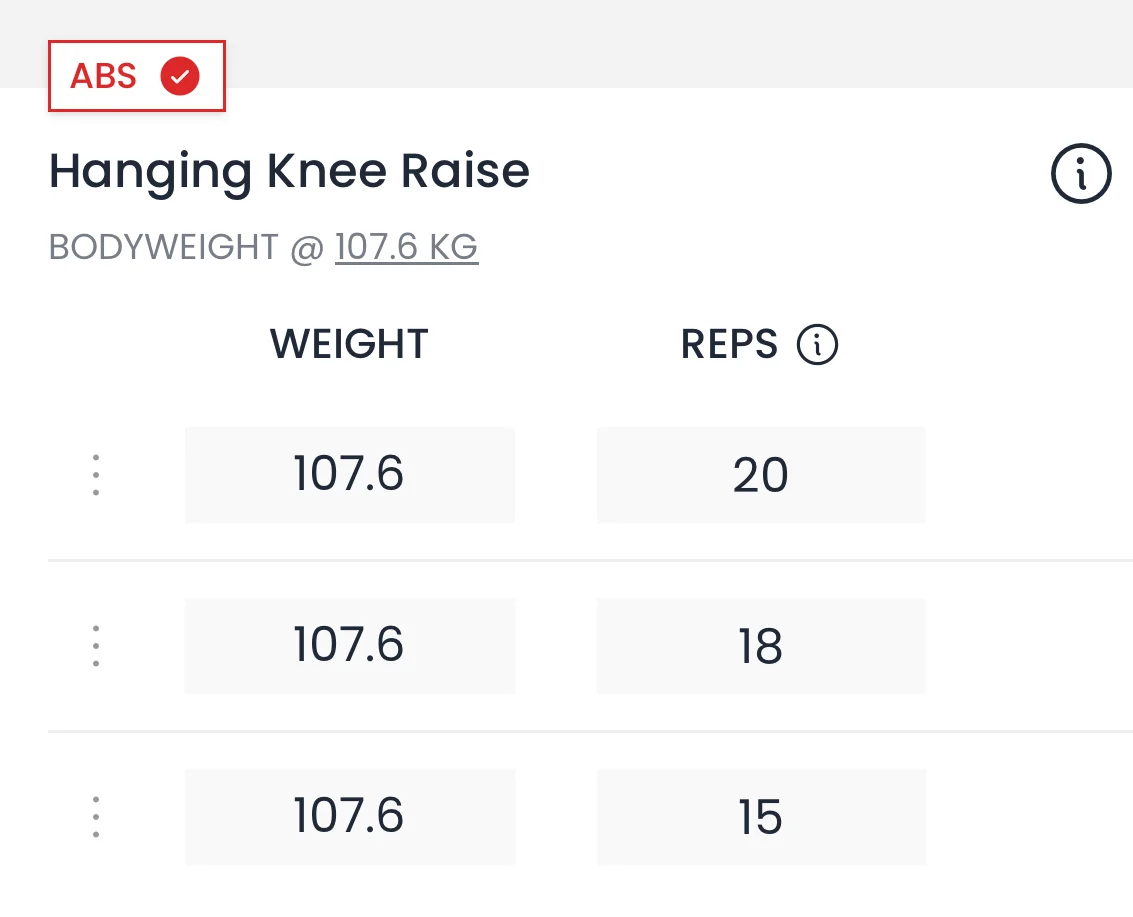Edit the first set's weight field
This screenshot has height=917, width=1133.
(349, 475)
